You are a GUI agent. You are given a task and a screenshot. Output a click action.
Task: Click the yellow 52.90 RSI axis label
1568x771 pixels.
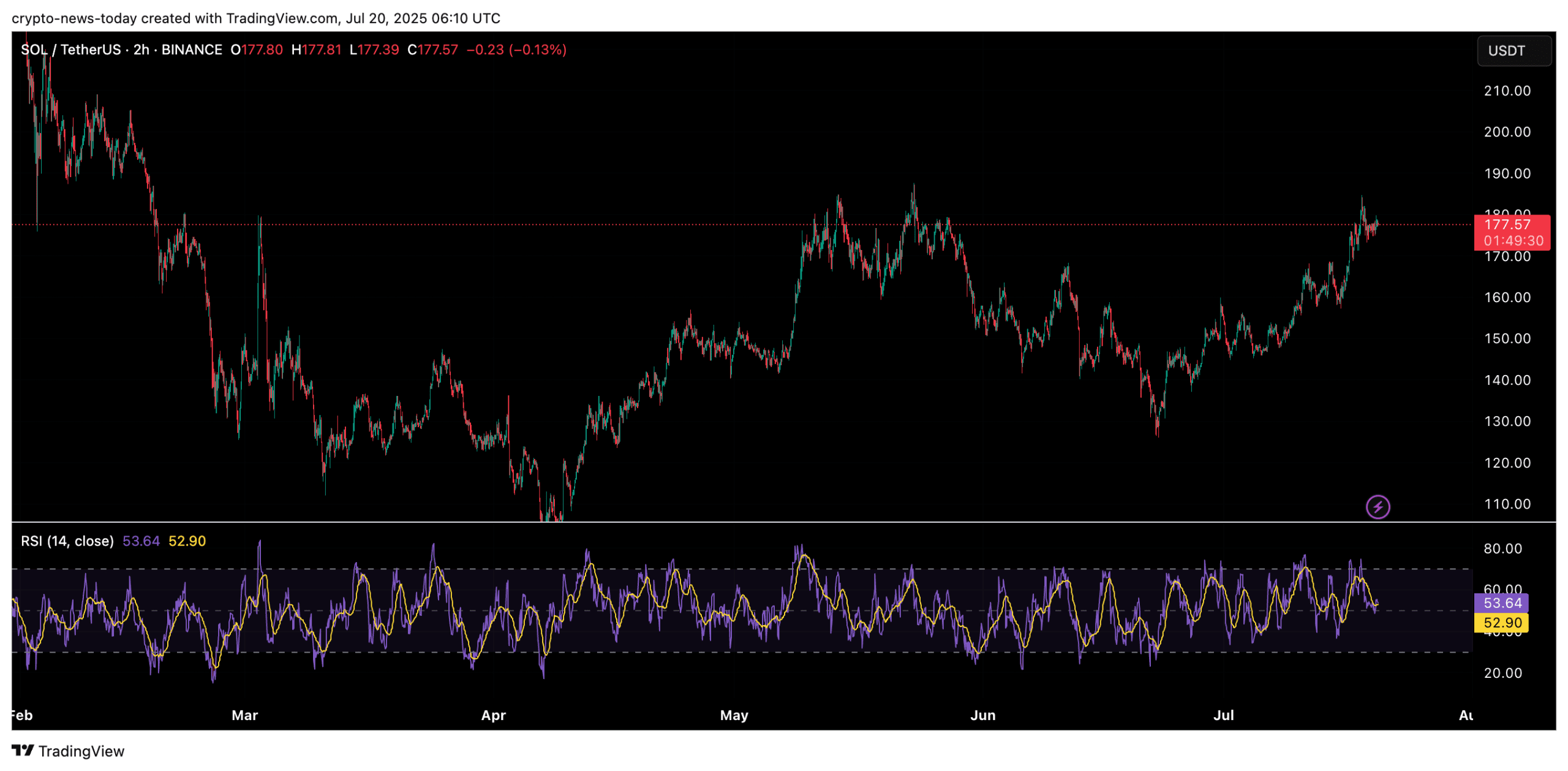click(1502, 623)
